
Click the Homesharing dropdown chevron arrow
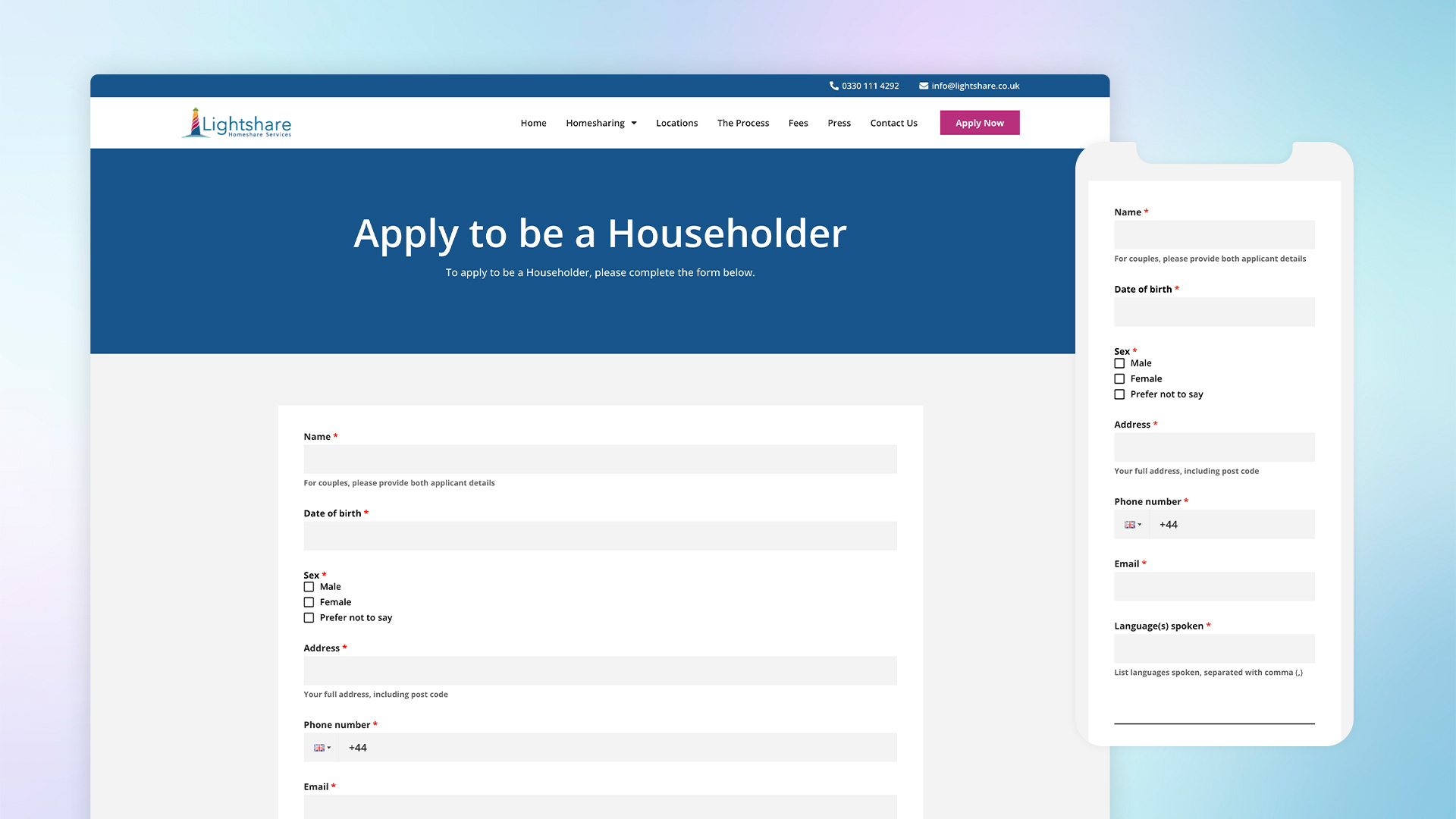[634, 122]
